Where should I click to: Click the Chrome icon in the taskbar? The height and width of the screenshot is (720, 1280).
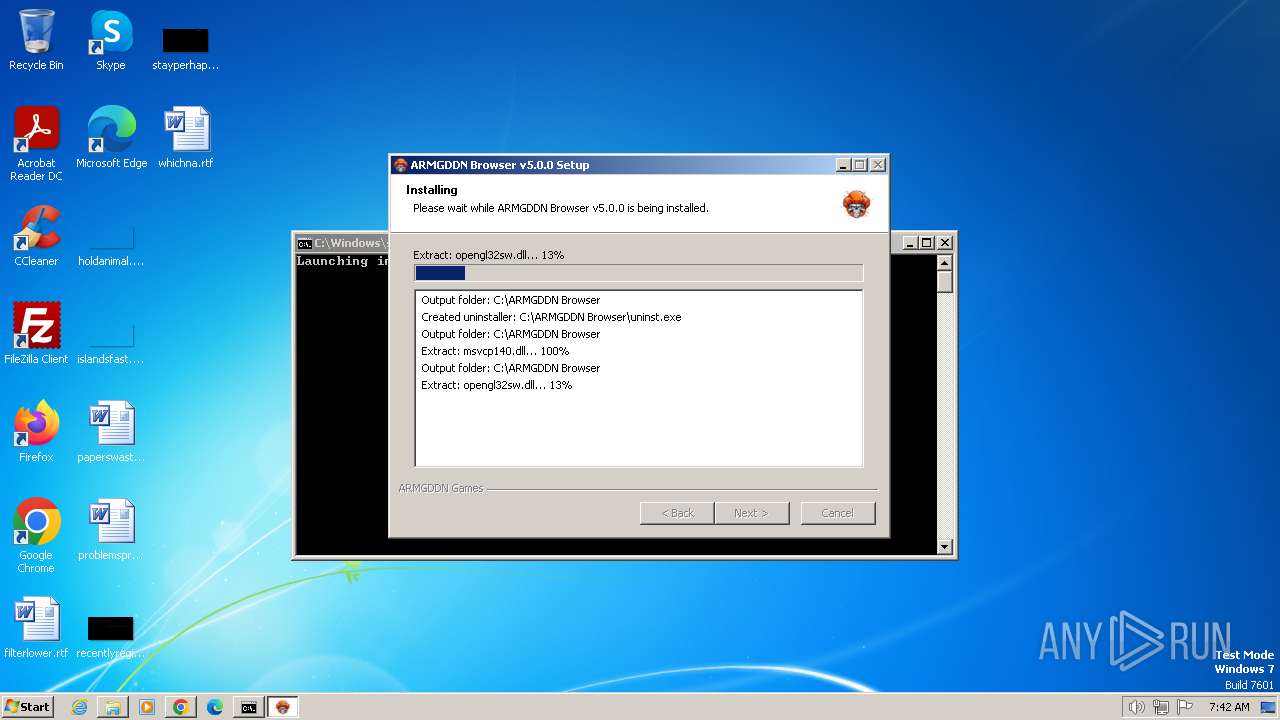click(181, 707)
